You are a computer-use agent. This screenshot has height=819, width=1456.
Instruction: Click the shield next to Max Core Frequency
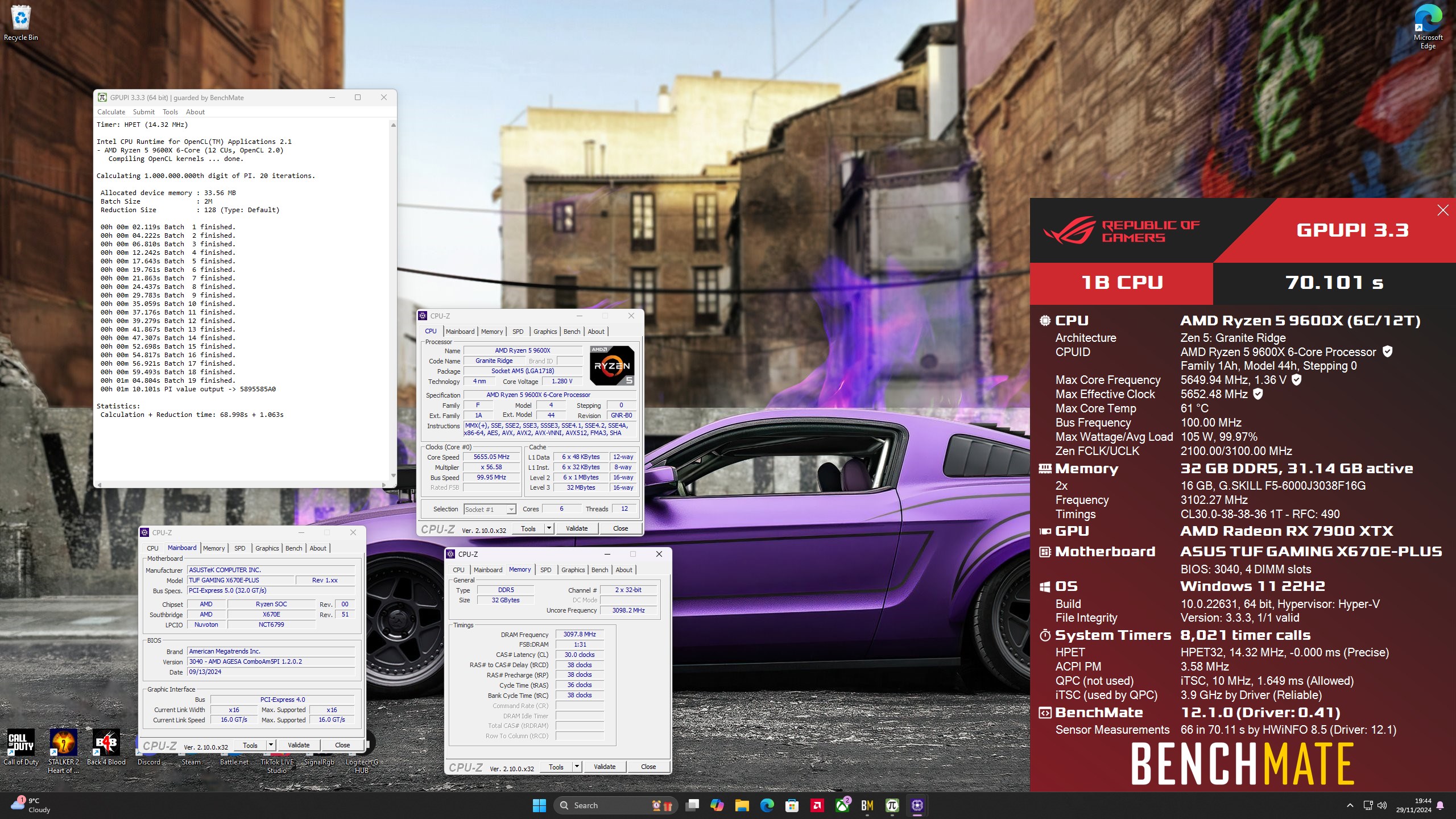coord(1296,379)
